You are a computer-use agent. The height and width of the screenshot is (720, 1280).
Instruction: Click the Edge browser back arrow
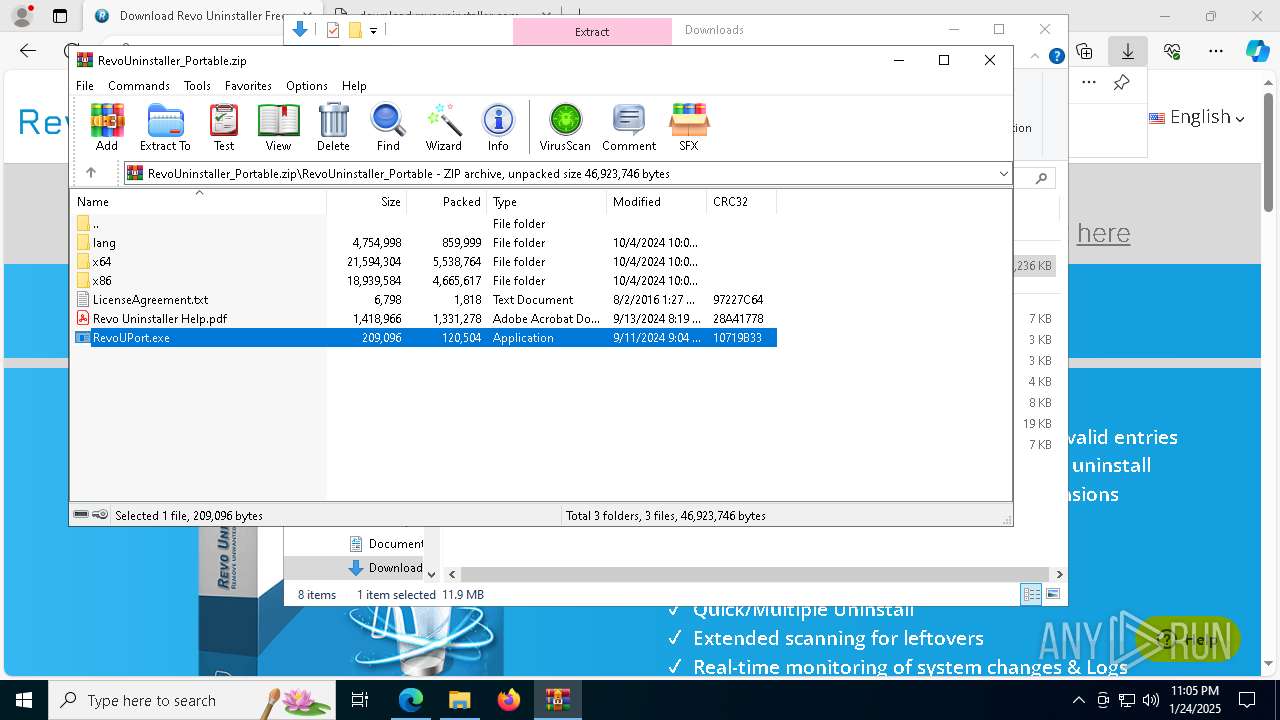(x=28, y=51)
